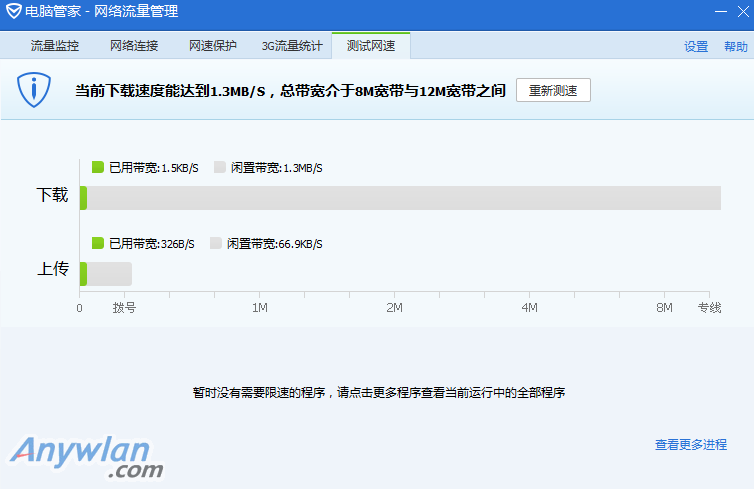Open the 流量监控 tab
Image resolution: width=754 pixels, height=489 pixels.
tap(54, 46)
